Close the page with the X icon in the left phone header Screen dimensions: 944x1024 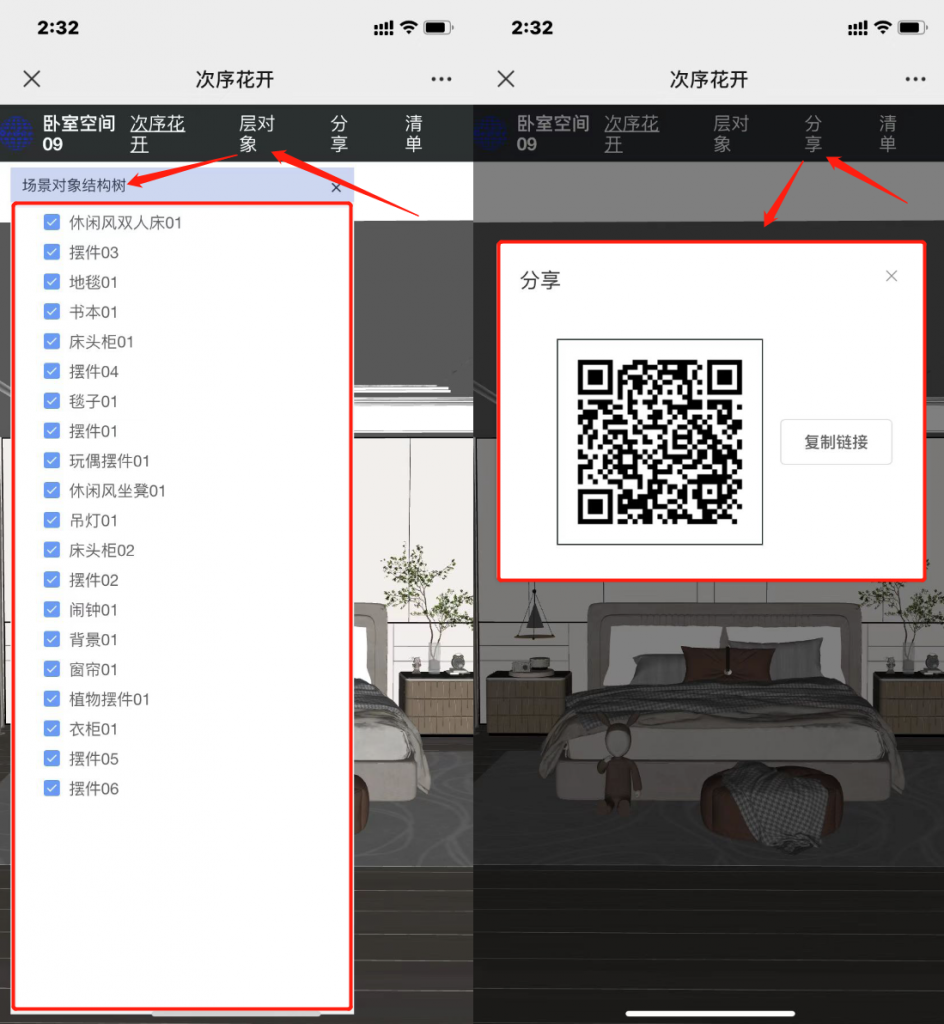coord(32,79)
